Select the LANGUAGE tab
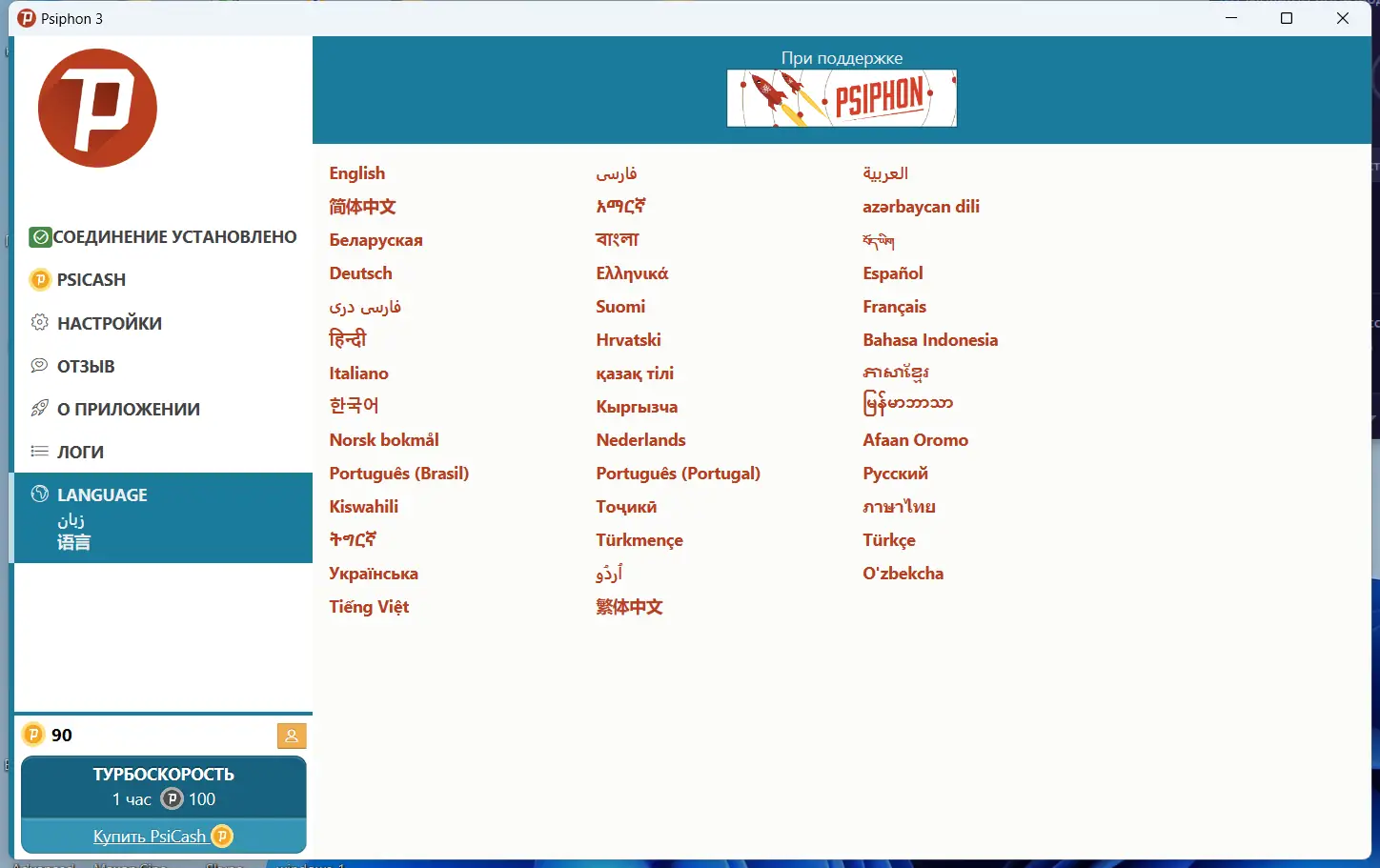Screen dimensions: 1380x868 coord(163,517)
